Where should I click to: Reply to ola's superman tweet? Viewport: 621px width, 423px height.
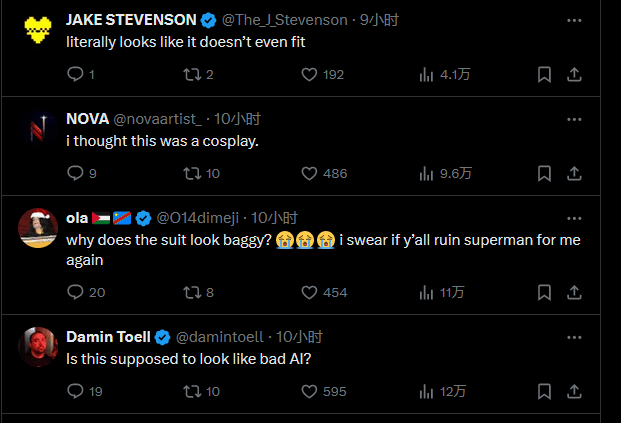(x=76, y=292)
